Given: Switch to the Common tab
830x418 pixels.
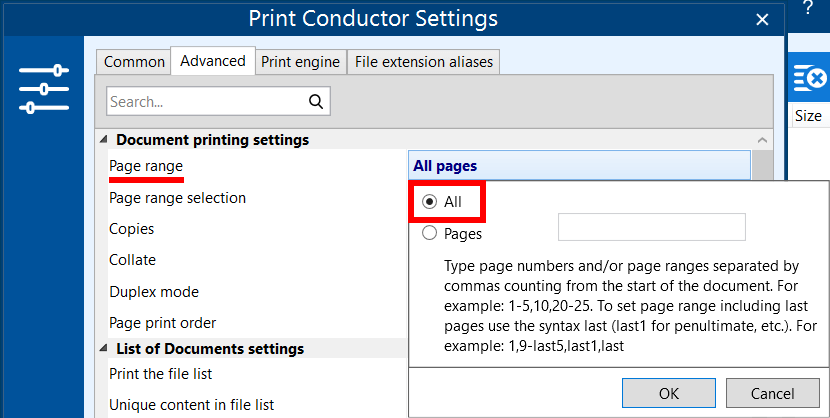Looking at the screenshot, I should click(134, 62).
